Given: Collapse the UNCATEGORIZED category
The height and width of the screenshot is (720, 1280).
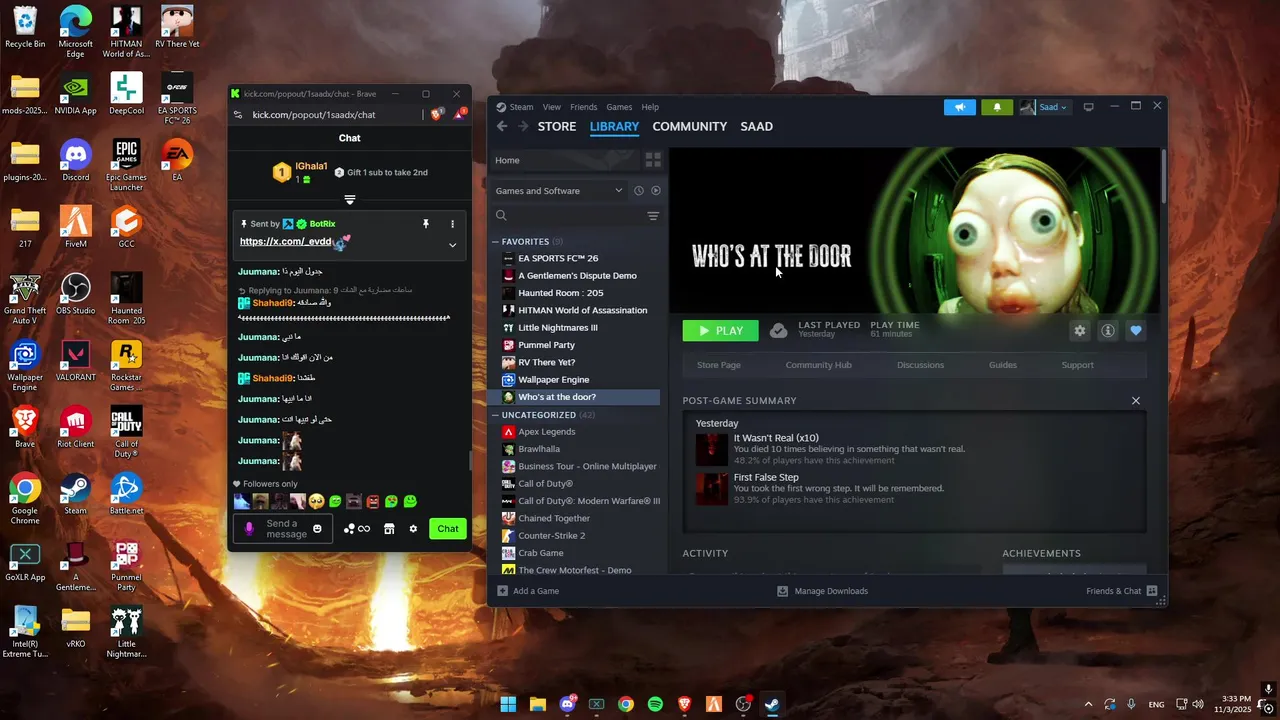Looking at the screenshot, I should coord(495,415).
